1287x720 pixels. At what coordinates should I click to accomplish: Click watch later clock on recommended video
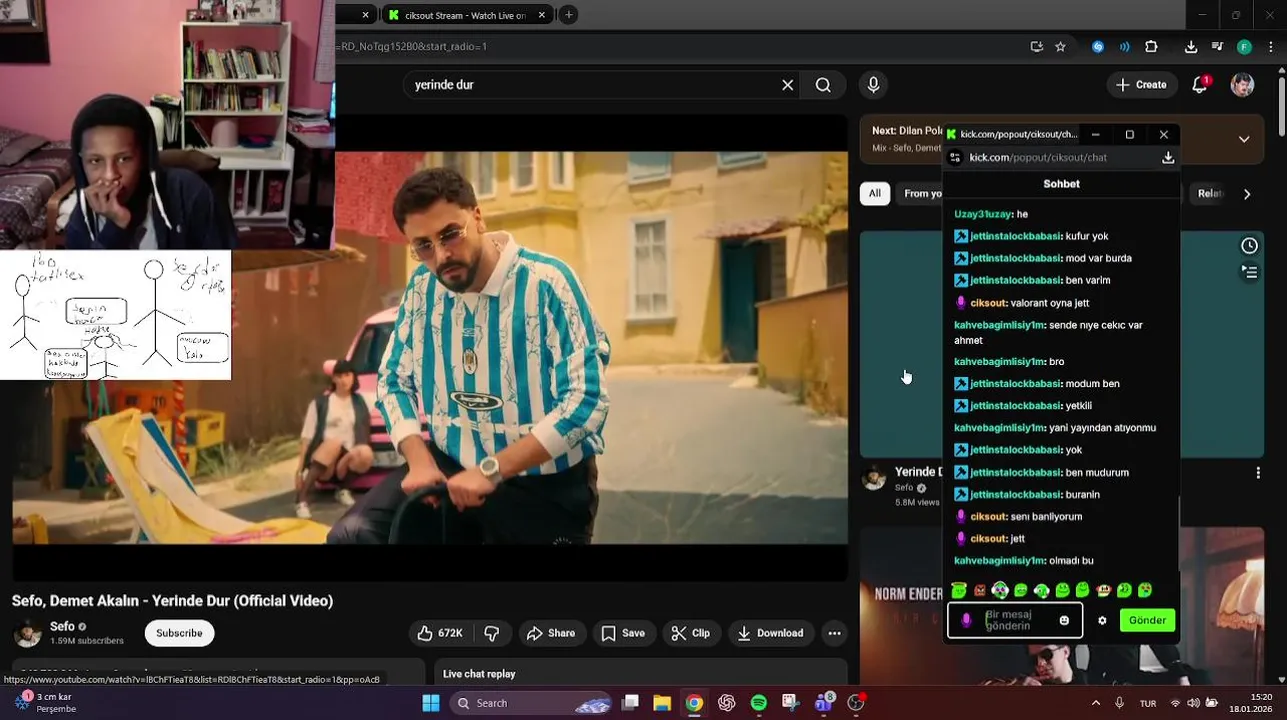(1249, 246)
